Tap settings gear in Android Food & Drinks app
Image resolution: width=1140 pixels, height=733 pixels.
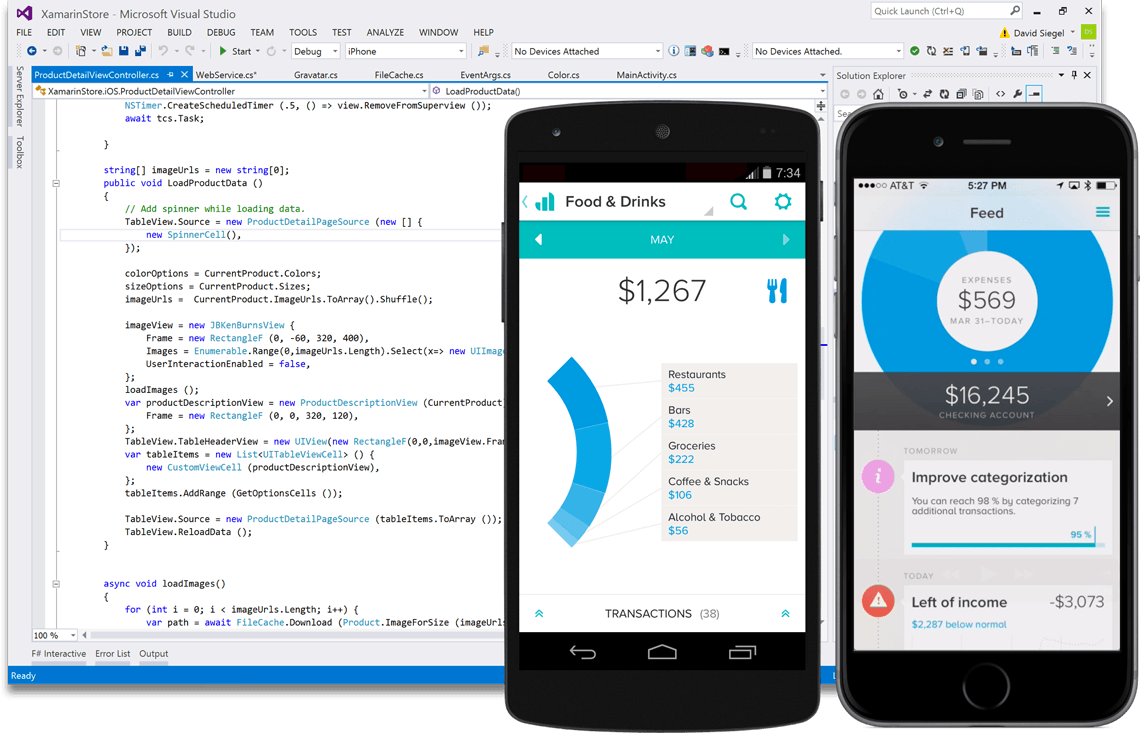coord(782,201)
